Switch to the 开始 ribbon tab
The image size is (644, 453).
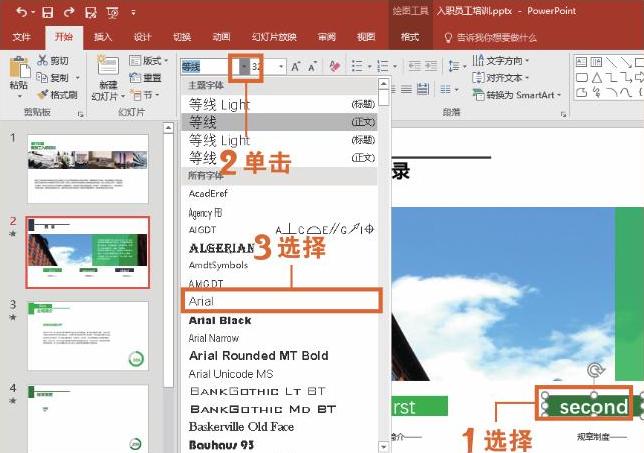pyautogui.click(x=64, y=37)
